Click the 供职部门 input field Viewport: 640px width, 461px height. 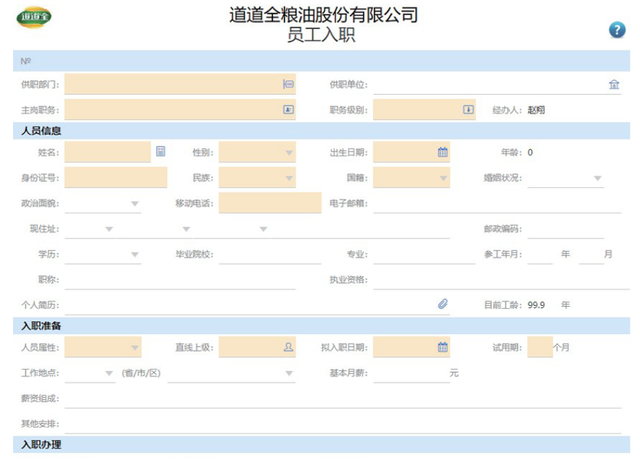[180, 84]
